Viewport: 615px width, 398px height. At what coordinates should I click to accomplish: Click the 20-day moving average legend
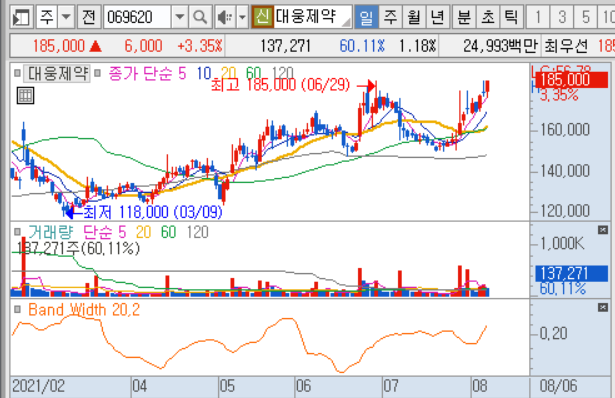229,73
